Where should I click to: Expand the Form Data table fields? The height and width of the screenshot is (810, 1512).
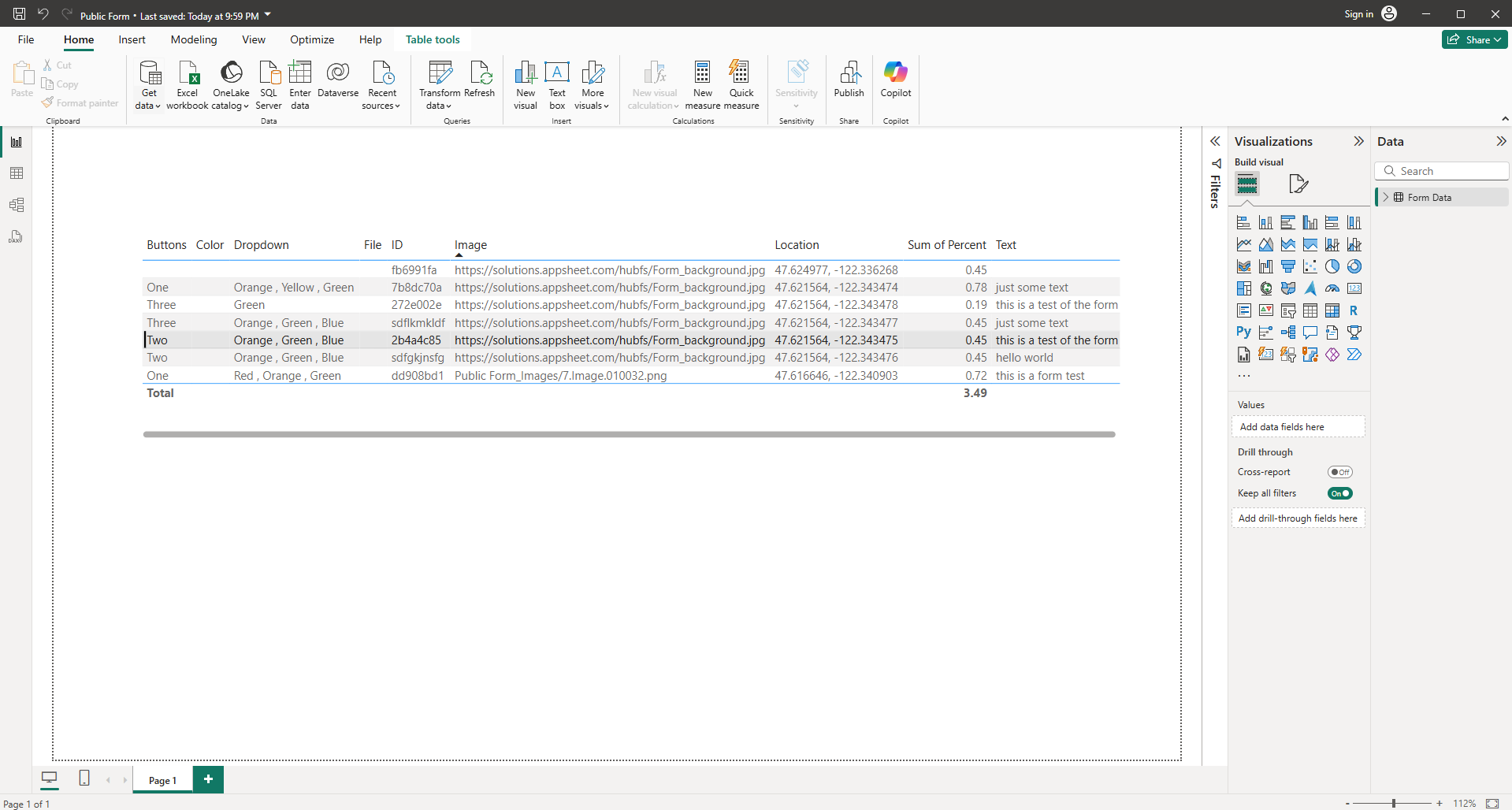click(1386, 197)
